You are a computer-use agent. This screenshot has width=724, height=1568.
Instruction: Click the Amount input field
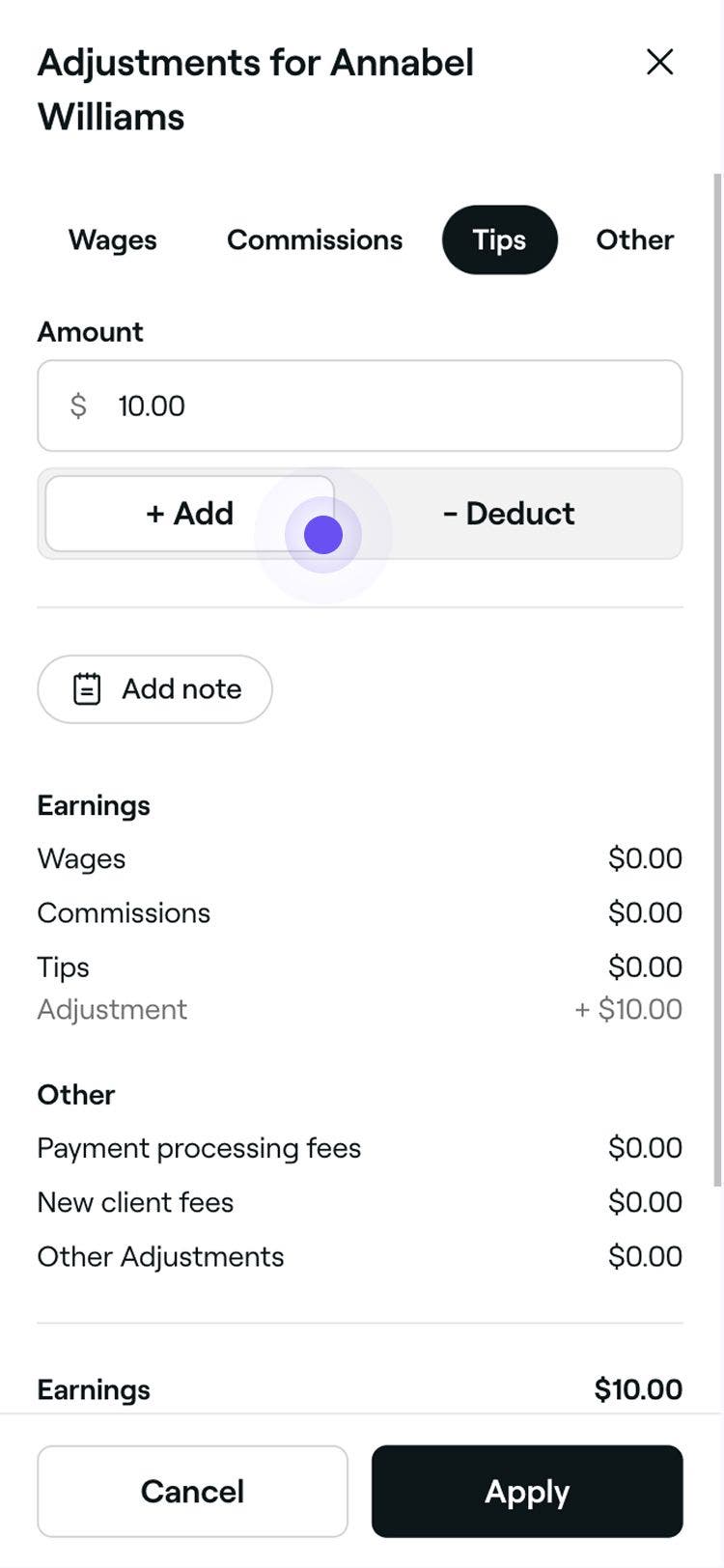386,406
